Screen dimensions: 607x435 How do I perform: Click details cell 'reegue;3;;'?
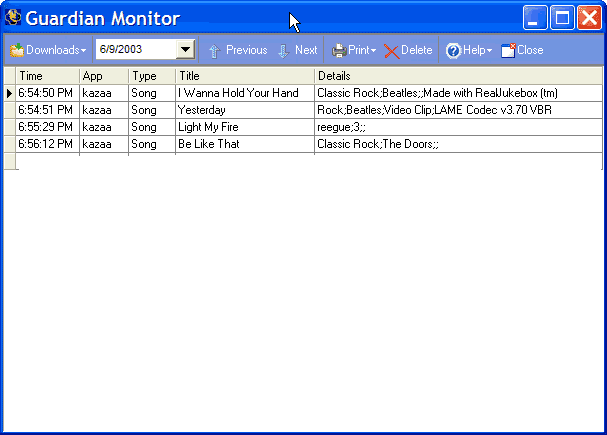458,127
